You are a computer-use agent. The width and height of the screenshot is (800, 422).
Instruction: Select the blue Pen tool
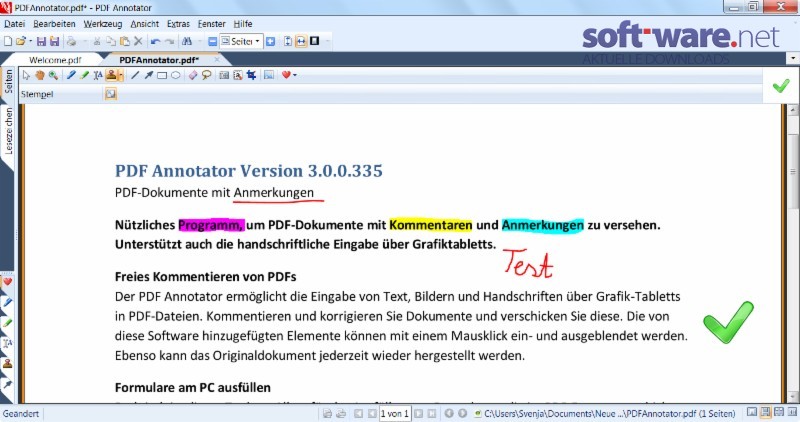[x=71, y=76]
